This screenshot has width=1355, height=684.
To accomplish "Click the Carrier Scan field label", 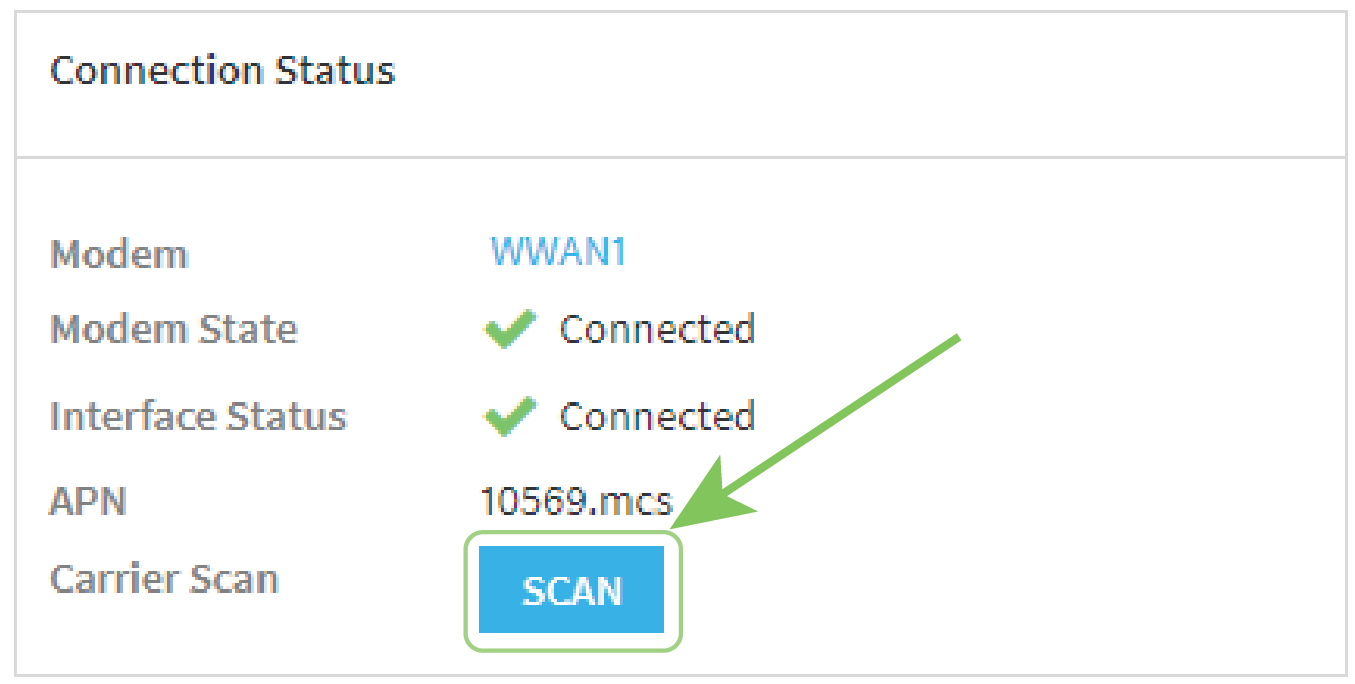I will 164,579.
